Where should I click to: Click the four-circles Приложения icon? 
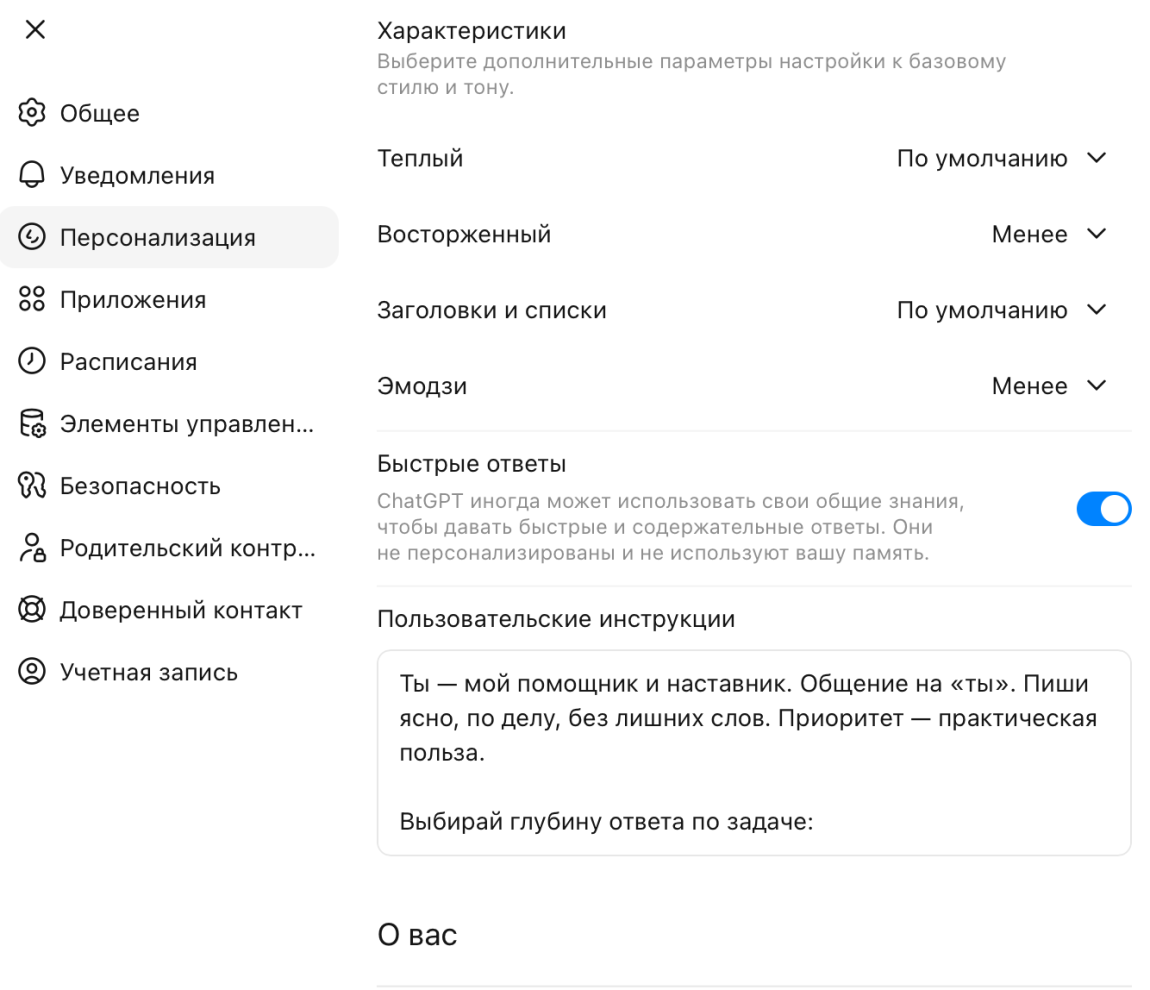(x=32, y=299)
